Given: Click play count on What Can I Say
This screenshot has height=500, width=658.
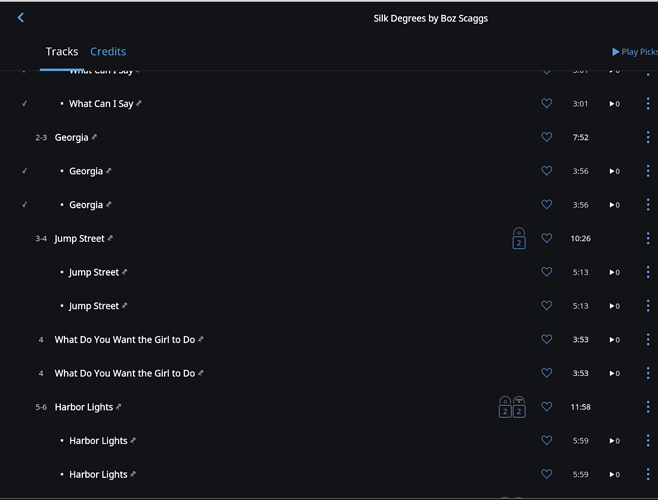Looking at the screenshot, I should click(x=615, y=104).
